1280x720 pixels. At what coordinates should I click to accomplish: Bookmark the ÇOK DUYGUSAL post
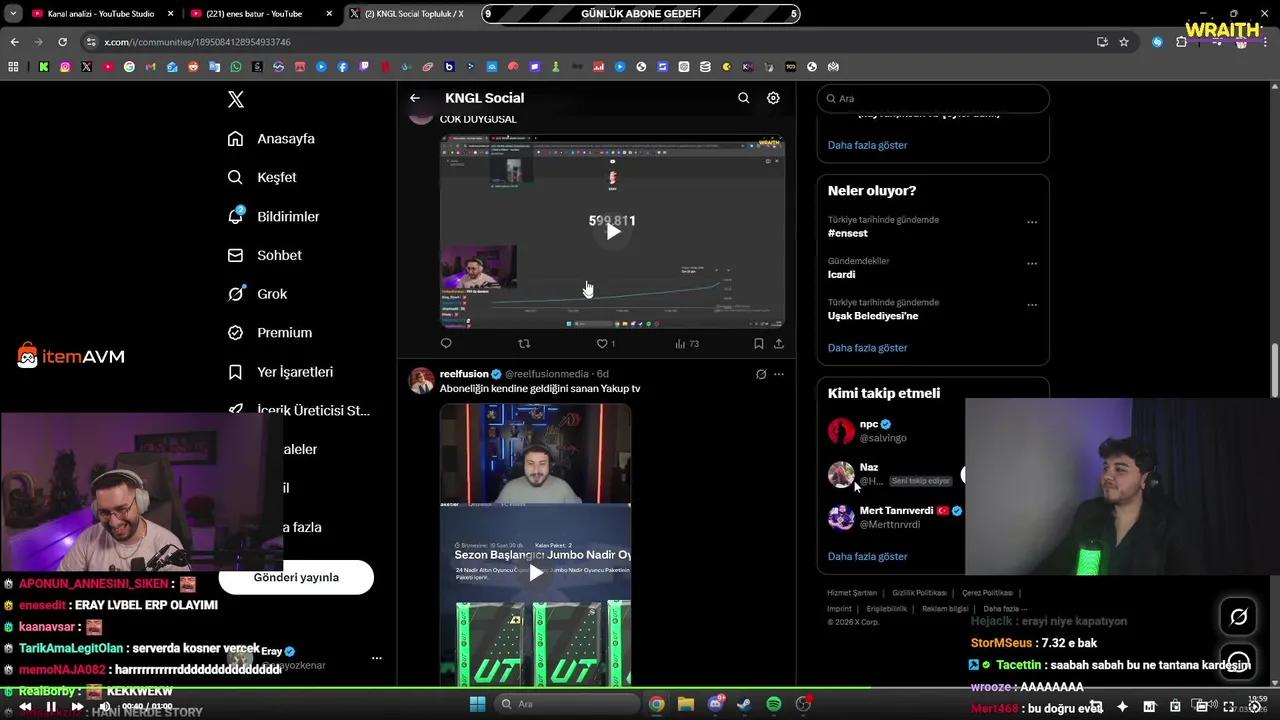(x=759, y=343)
